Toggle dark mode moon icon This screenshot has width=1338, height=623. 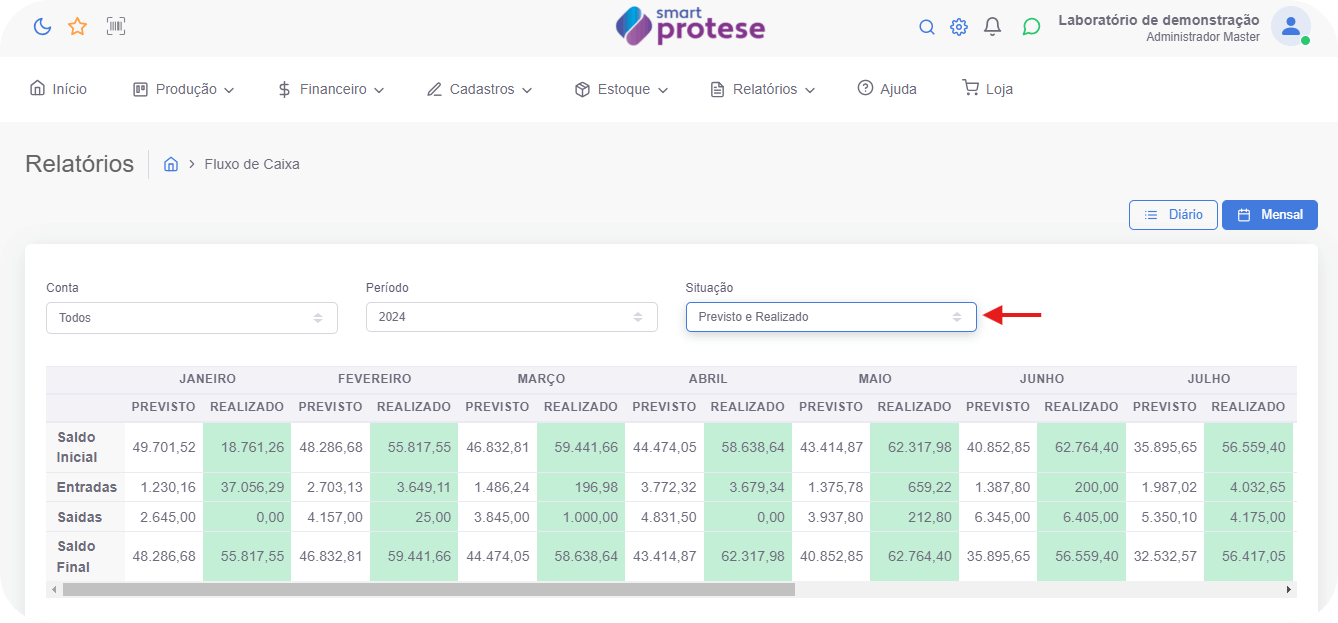[x=42, y=27]
